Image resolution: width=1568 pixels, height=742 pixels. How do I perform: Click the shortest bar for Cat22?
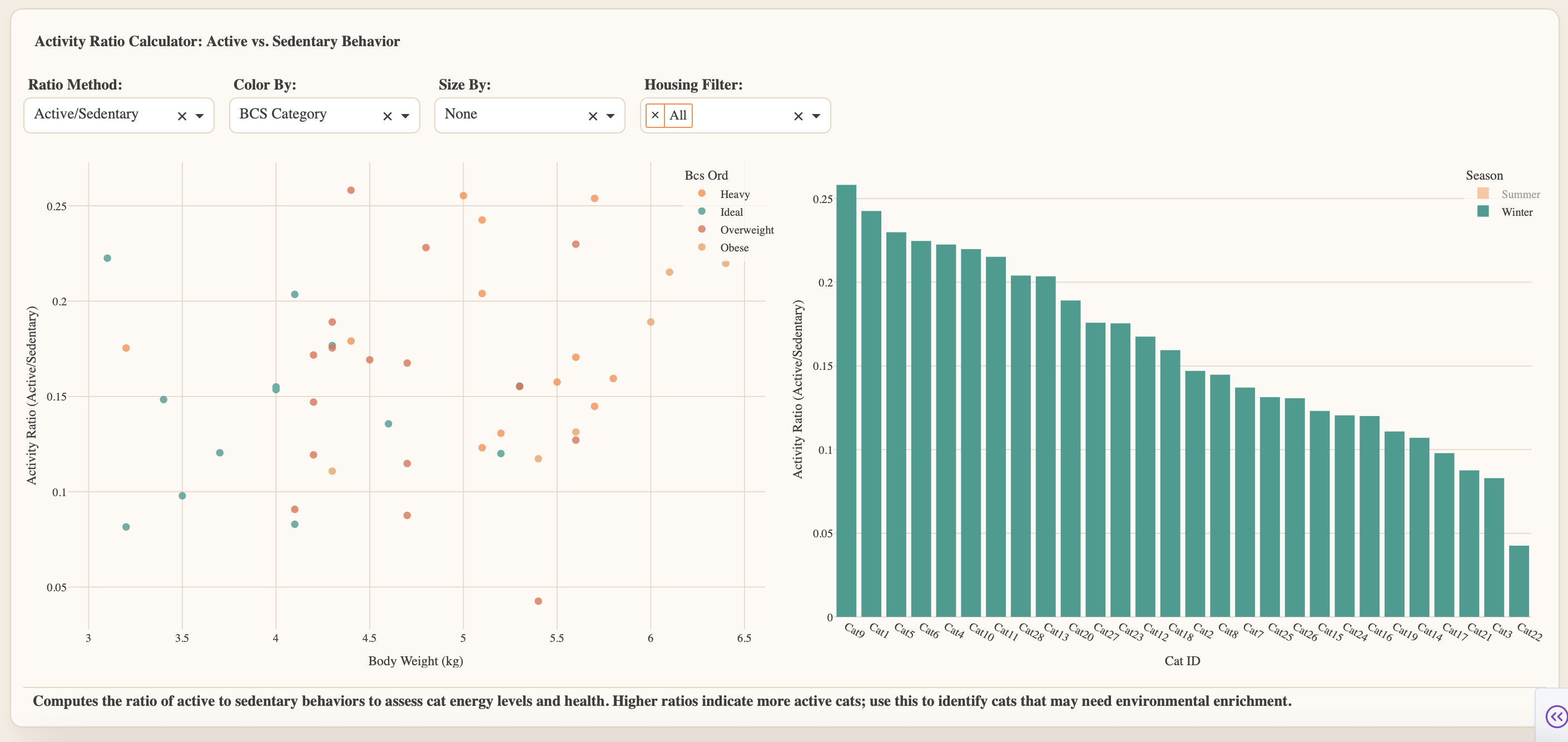tap(1519, 581)
